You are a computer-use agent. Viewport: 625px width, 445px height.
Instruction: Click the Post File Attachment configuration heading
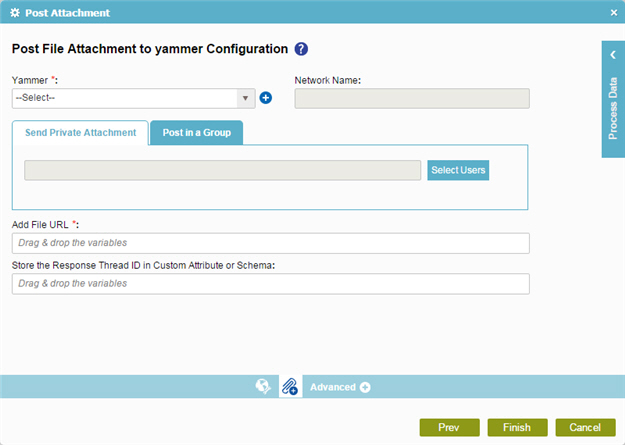click(x=149, y=49)
